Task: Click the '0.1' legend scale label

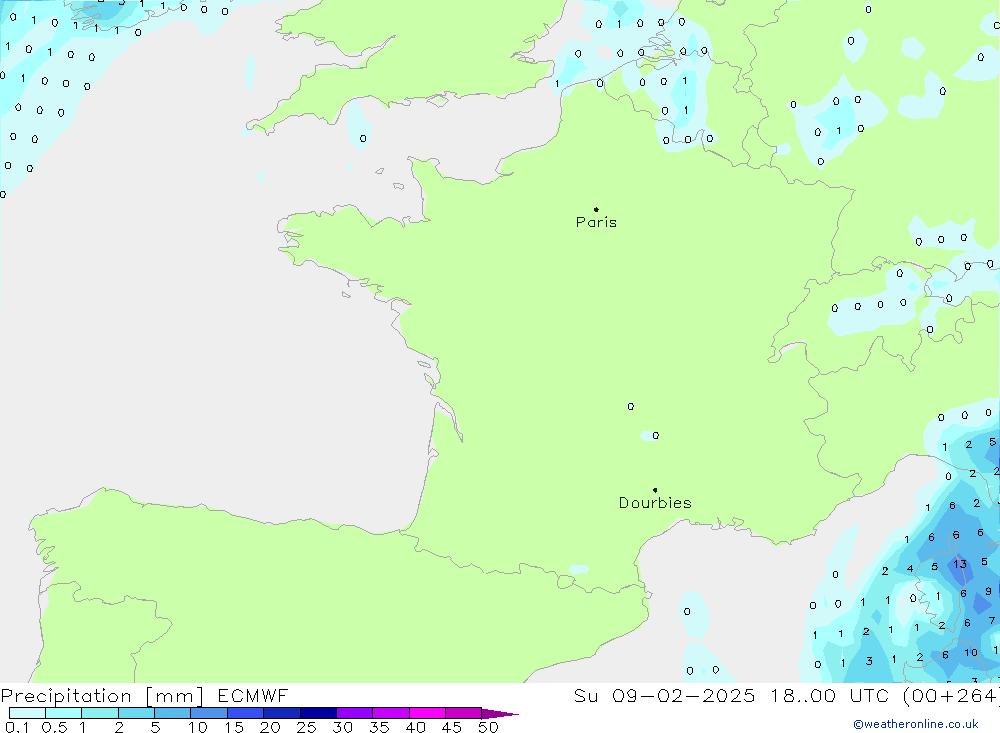Action: point(17,727)
